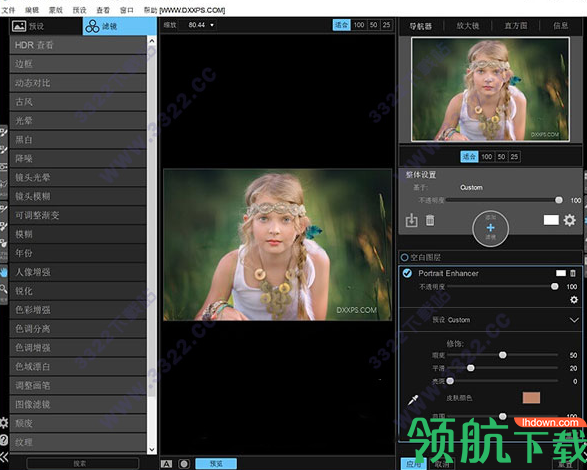Open the 蒙版 menu
Viewport: 587px width, 470px height.
pyautogui.click(x=56, y=10)
